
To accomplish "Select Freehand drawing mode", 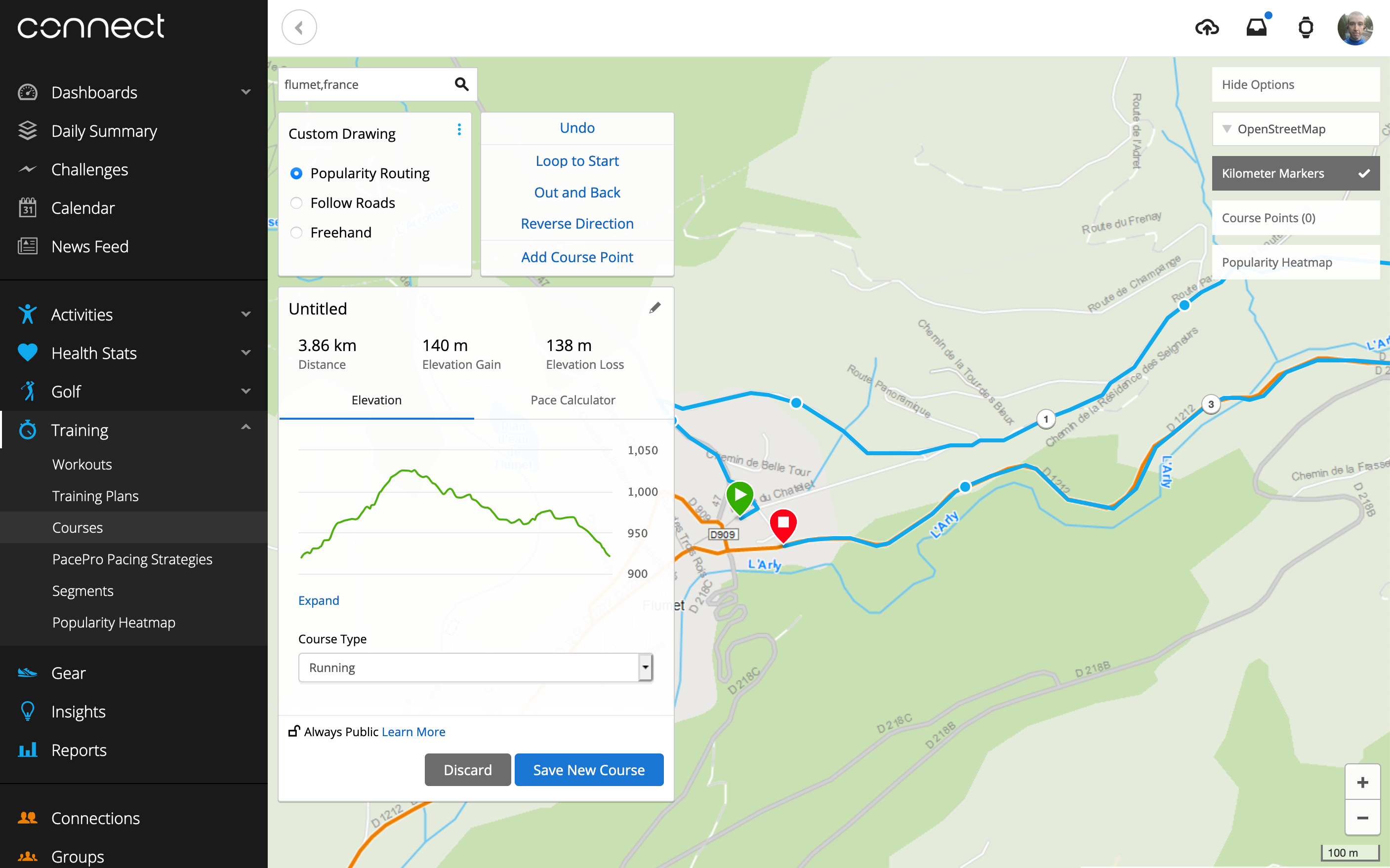I will pyautogui.click(x=297, y=233).
